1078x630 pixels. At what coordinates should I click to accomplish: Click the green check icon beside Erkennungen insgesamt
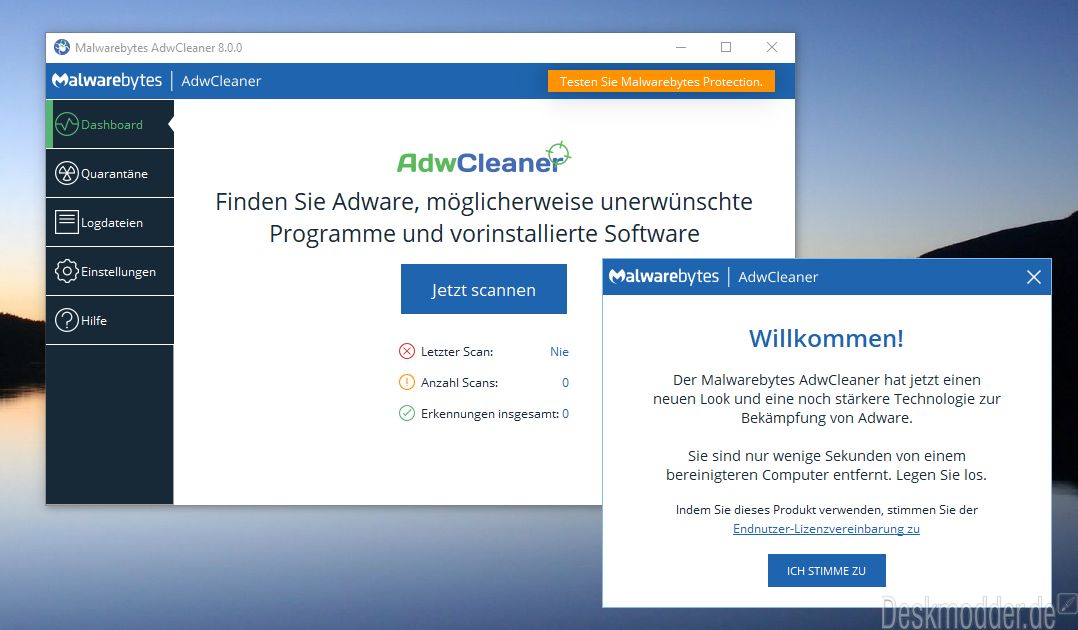pos(407,413)
